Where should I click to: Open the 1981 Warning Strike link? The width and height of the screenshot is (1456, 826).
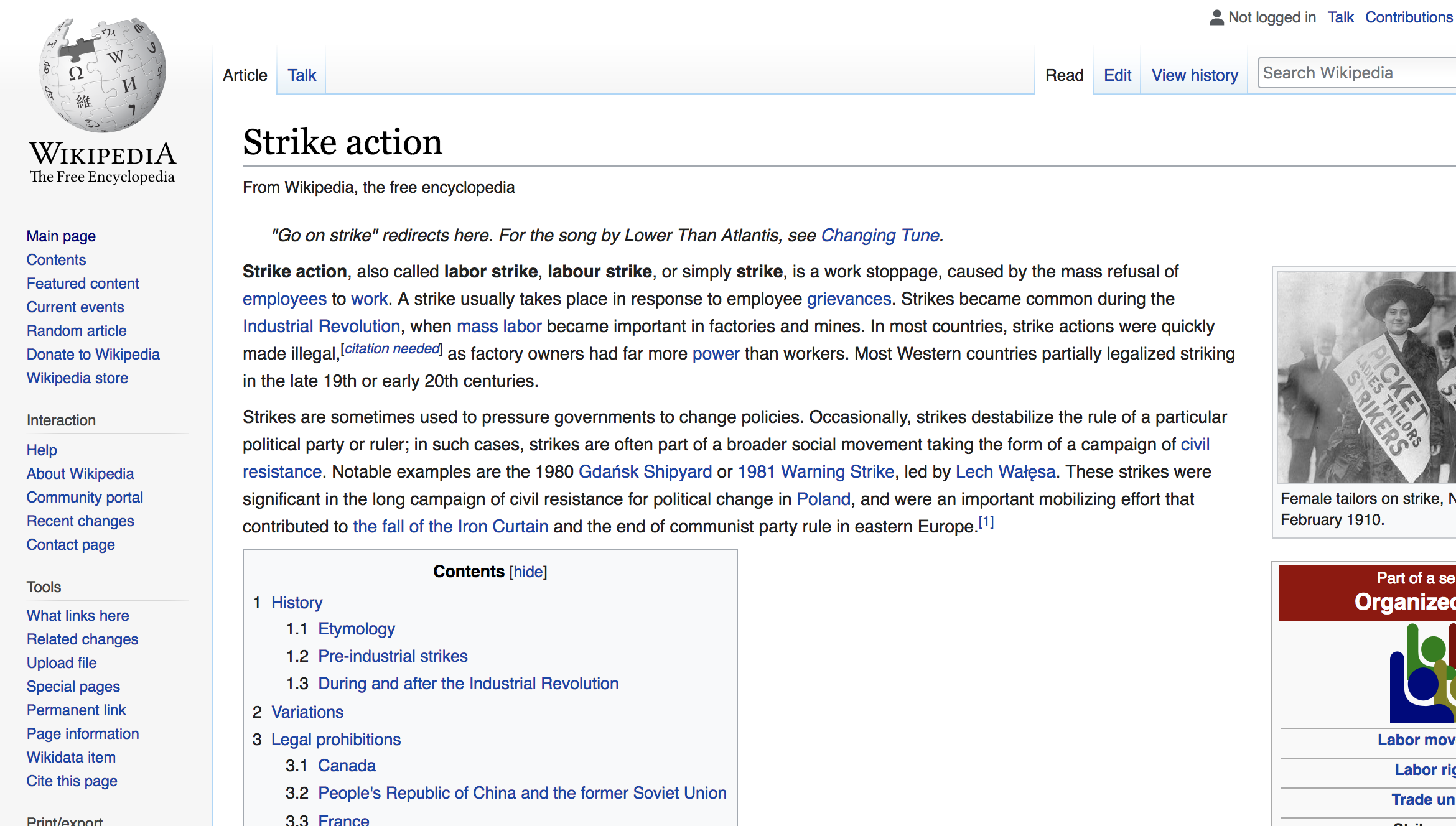(x=816, y=472)
